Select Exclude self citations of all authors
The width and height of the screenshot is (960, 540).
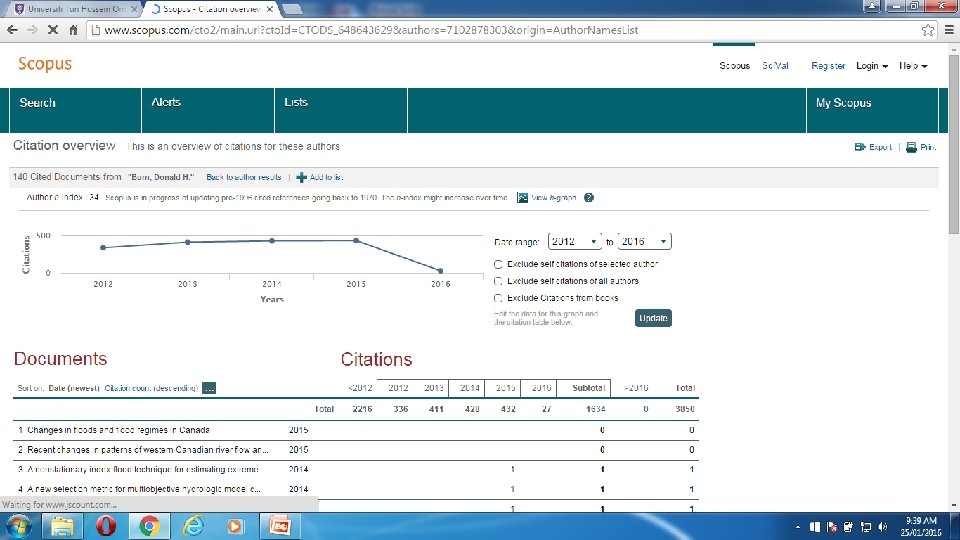click(498, 281)
